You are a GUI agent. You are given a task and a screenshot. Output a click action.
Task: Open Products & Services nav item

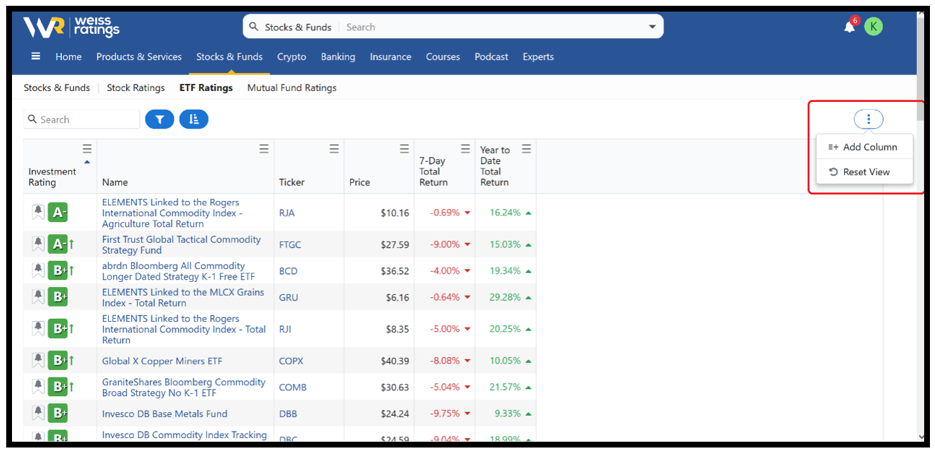coord(139,57)
